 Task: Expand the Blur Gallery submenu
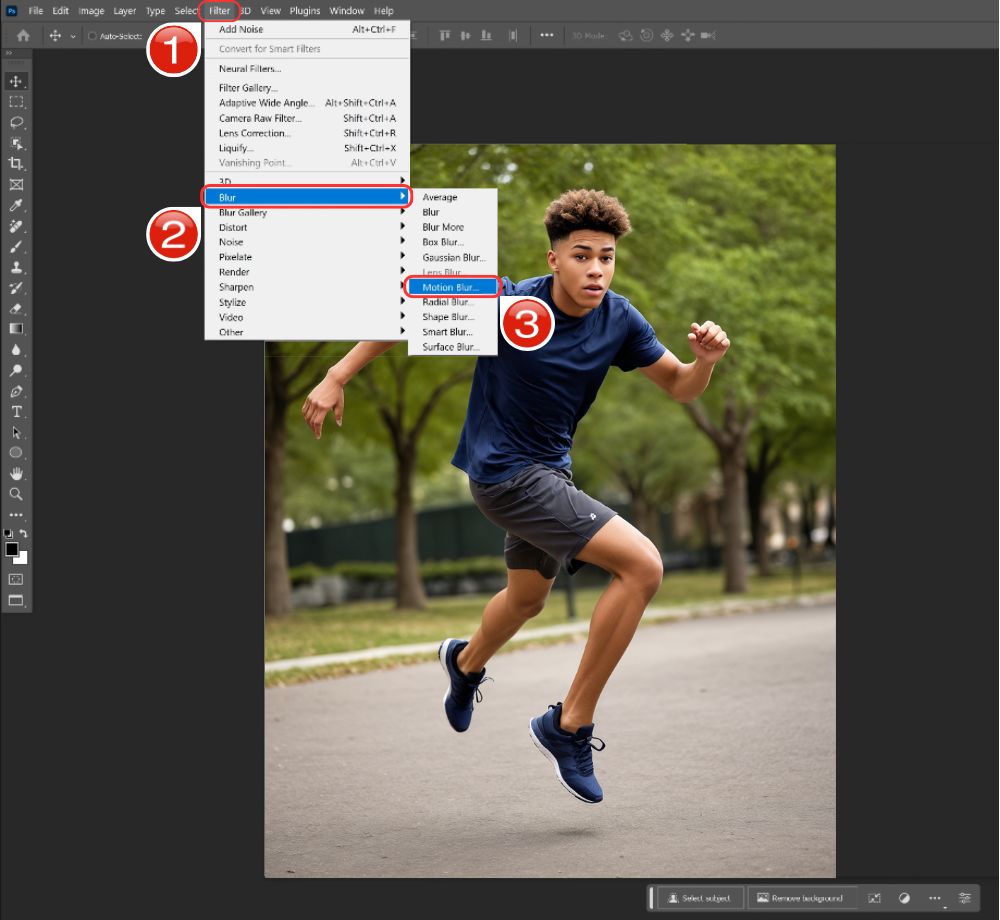pos(242,212)
